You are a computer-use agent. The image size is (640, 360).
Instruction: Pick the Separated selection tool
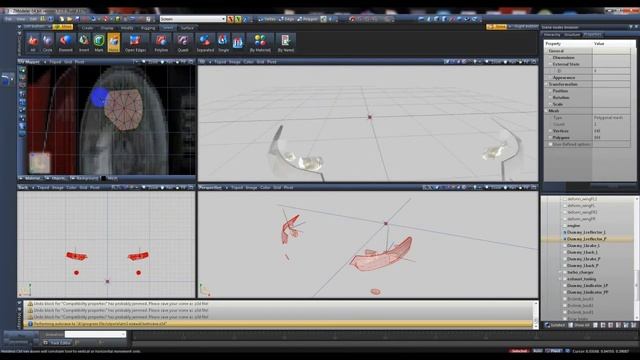pyautogui.click(x=205, y=43)
